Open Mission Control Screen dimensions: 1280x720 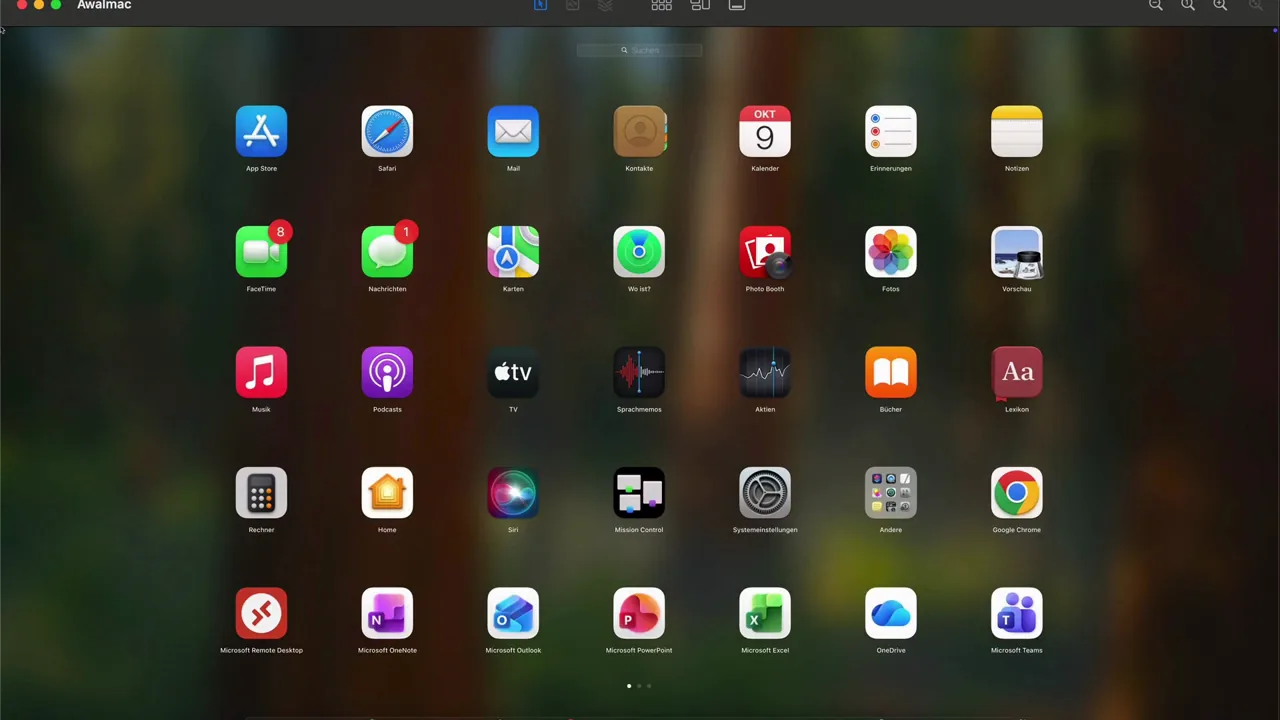pyautogui.click(x=639, y=493)
